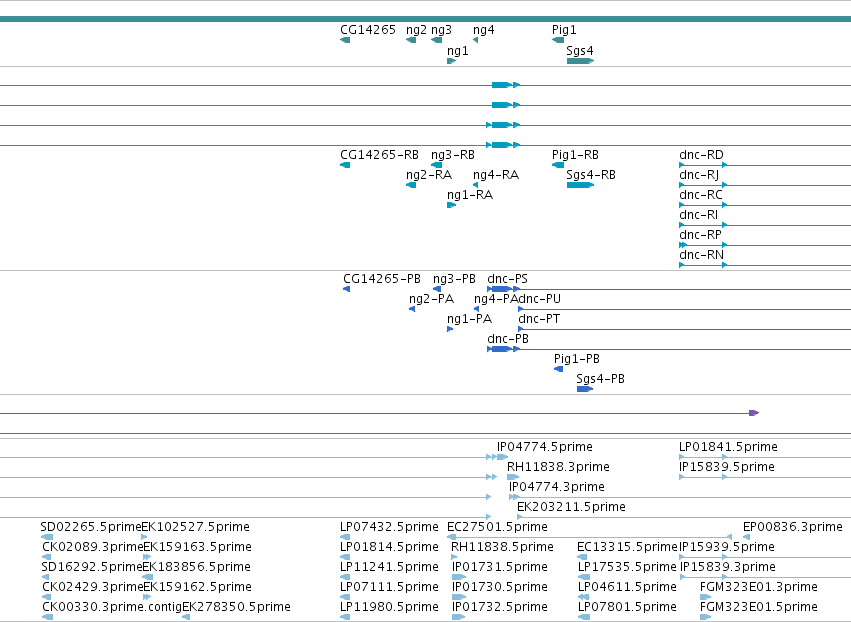Image resolution: width=851 pixels, height=622 pixels.
Task: Select the CG14265-RB transcript
Action: coord(345,165)
